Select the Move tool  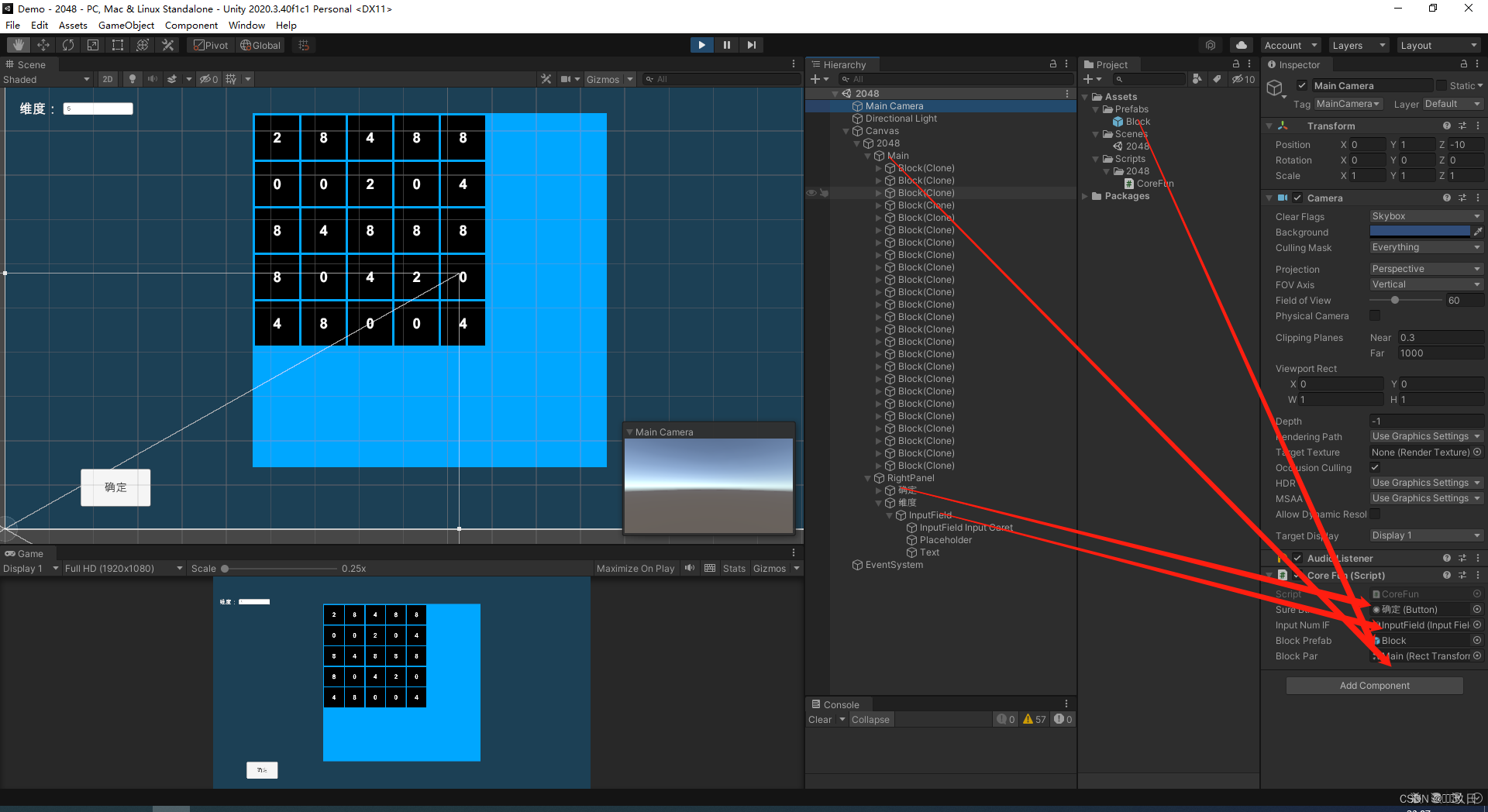[43, 44]
